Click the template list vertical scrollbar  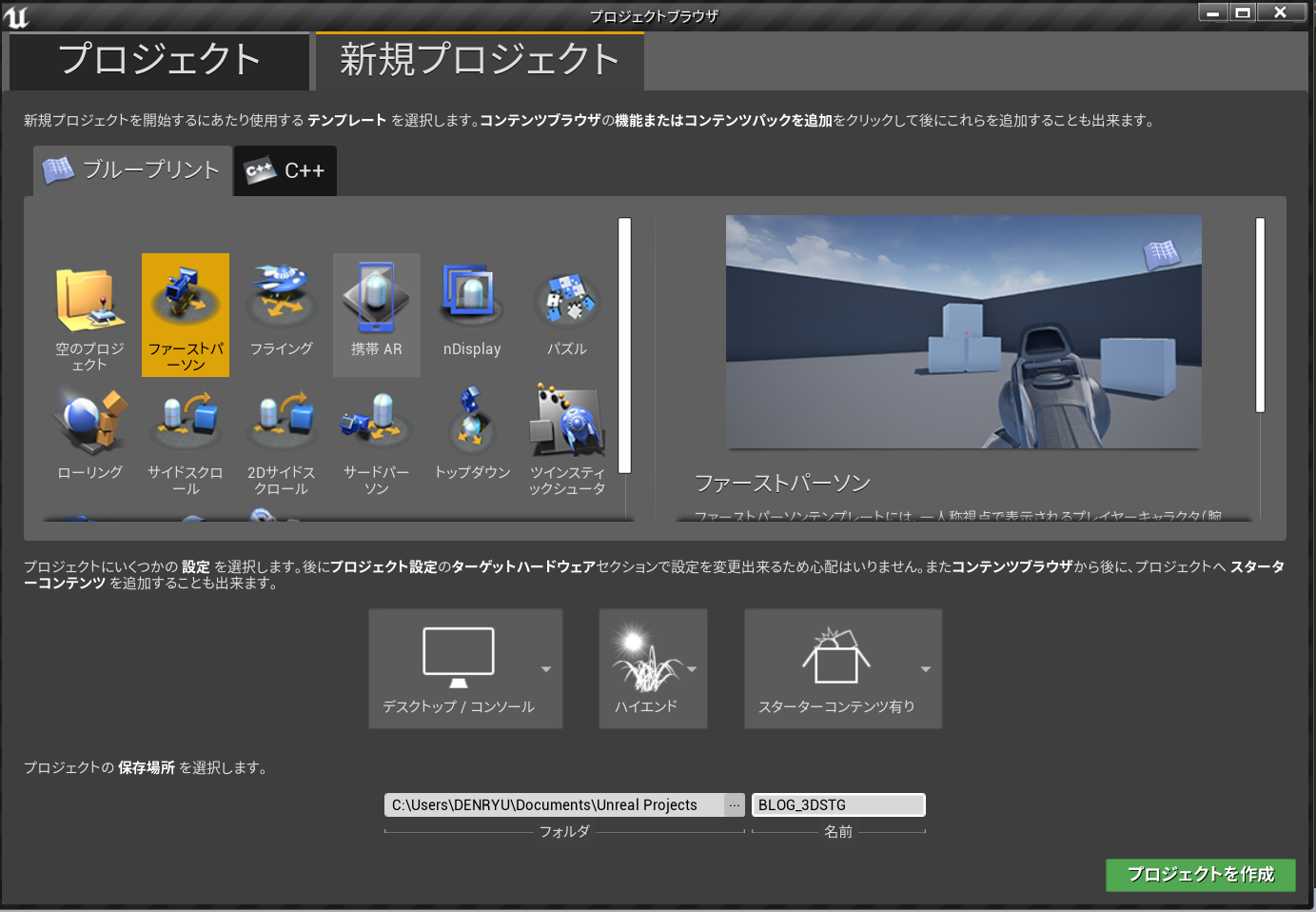click(625, 346)
